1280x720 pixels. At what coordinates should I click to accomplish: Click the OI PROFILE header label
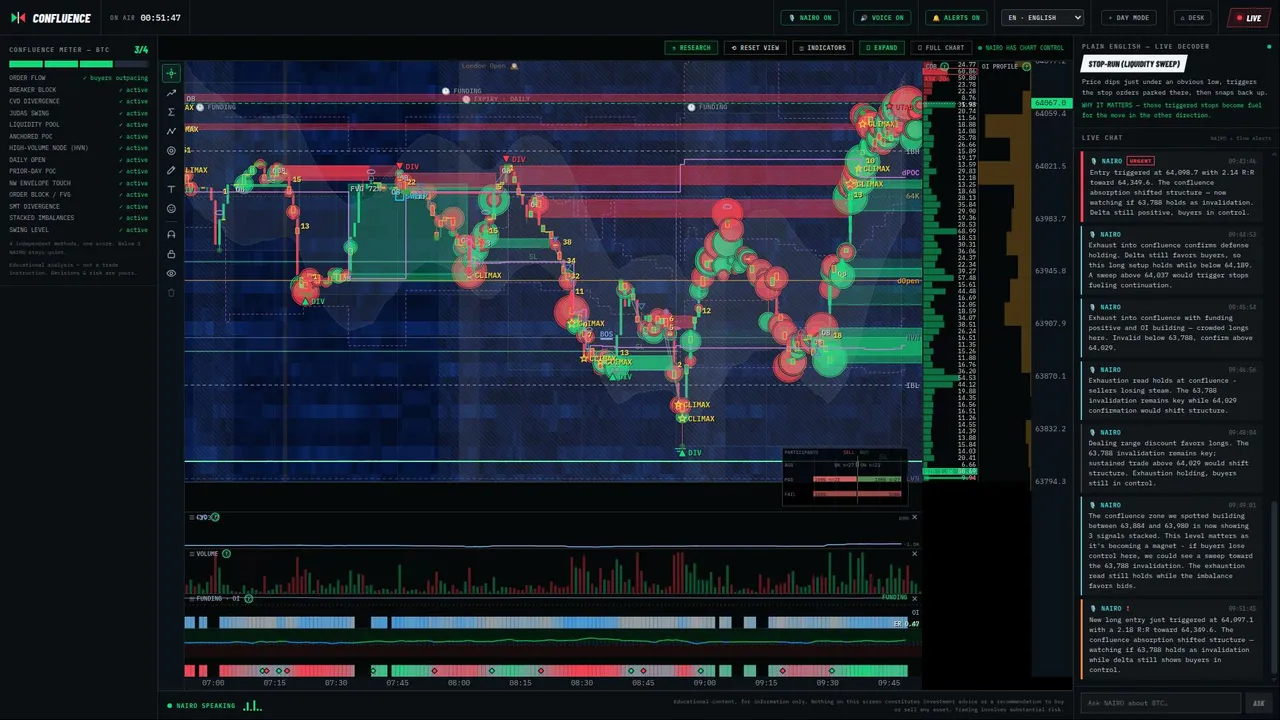point(999,66)
